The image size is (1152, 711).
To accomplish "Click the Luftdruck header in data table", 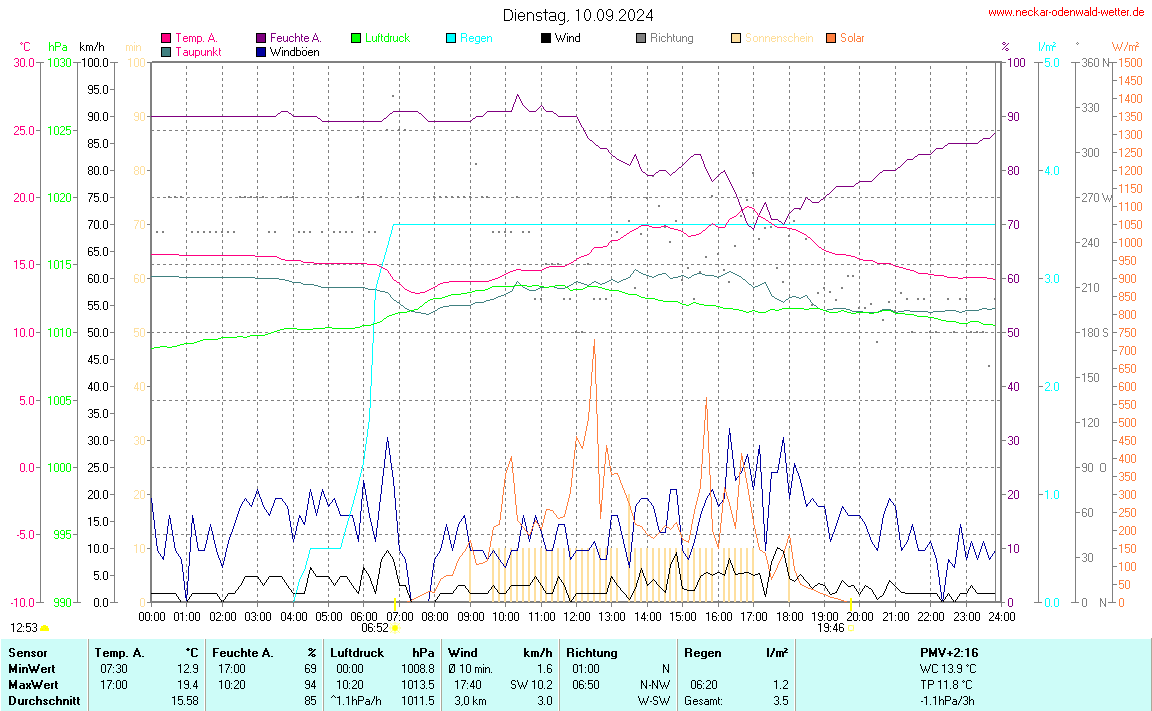I will click(x=356, y=653).
